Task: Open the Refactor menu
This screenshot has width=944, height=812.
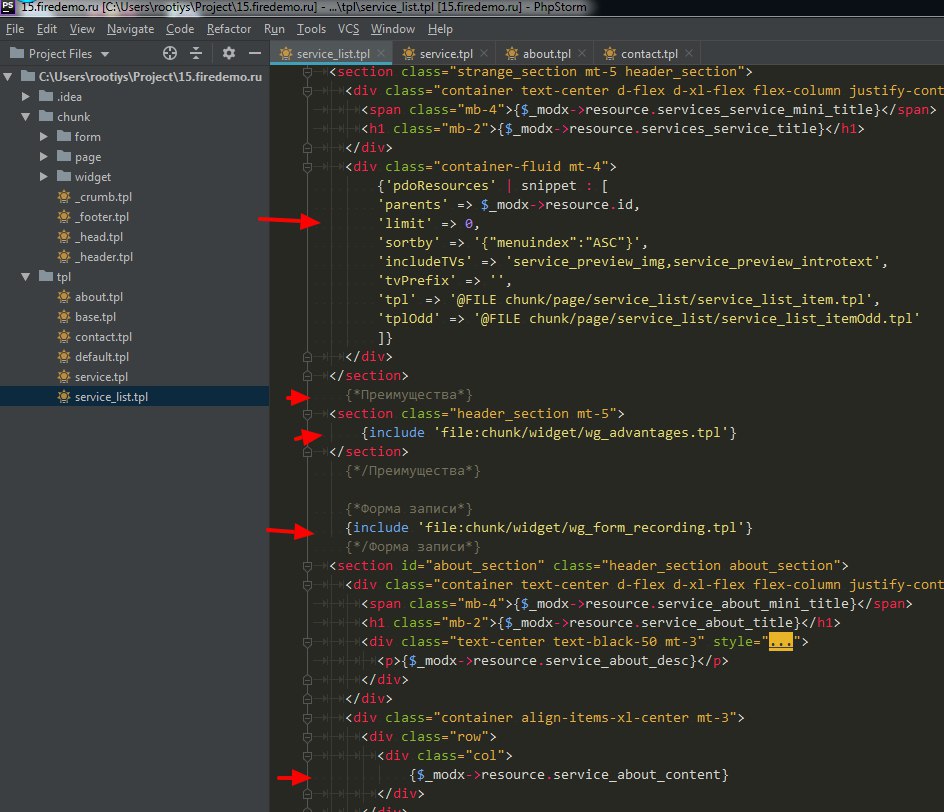Action: 229,29
